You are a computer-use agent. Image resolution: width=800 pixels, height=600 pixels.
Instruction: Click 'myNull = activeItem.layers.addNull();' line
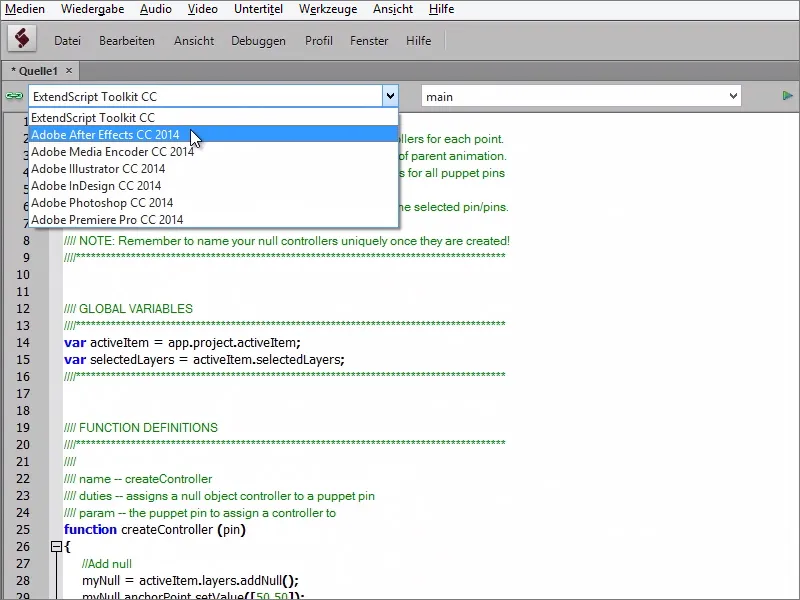click(x=190, y=581)
